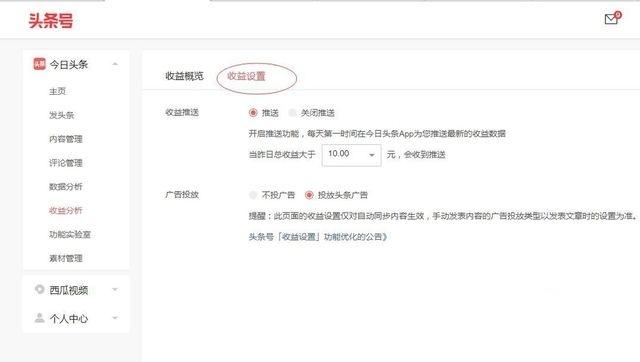The image size is (640, 362).
Task: Open the 10.00 threshold dropdown
Action: click(351, 155)
